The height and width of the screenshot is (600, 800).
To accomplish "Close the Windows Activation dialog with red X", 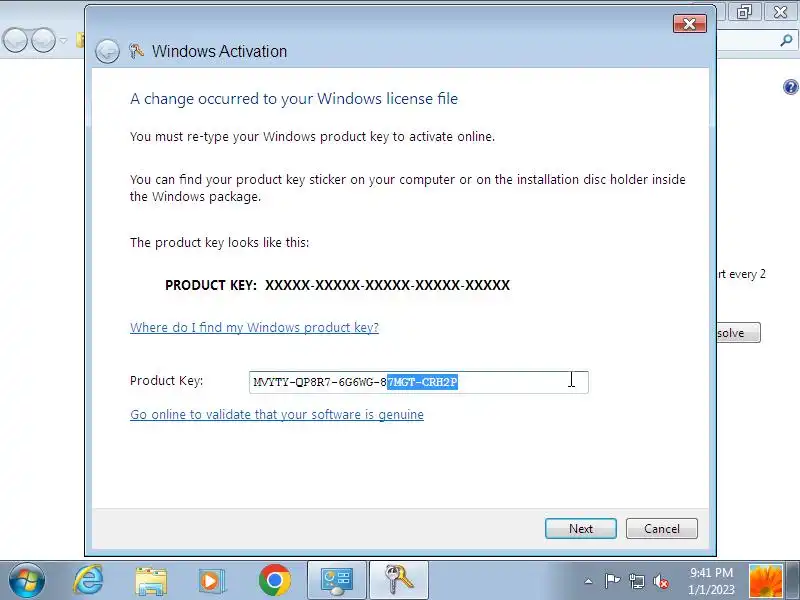I will point(689,24).
